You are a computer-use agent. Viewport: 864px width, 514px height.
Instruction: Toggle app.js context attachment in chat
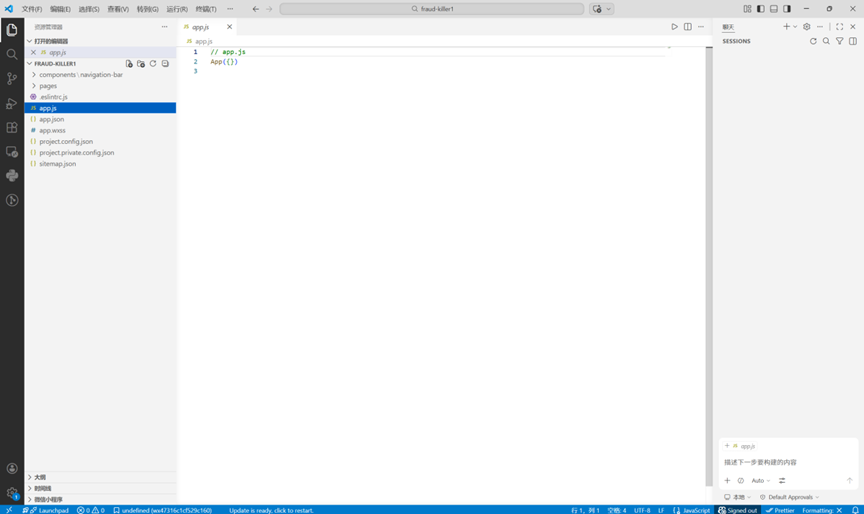[741, 446]
